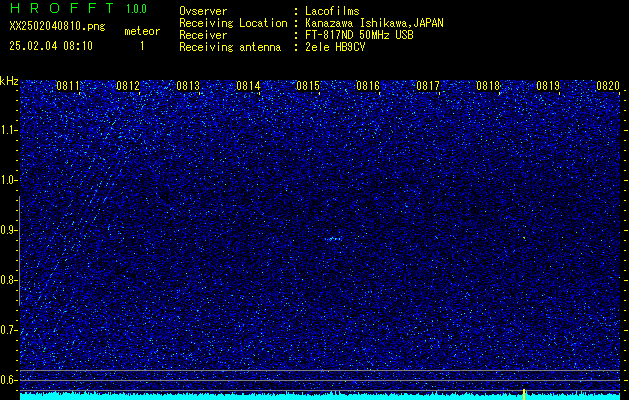629x400 pixels.
Task: Click 'FT-817ND 50MHz USB' receiver text
Action: coord(359,35)
